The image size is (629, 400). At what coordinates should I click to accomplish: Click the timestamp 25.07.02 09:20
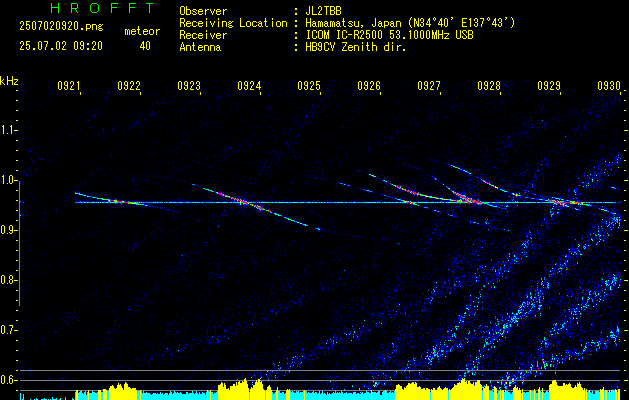[61, 46]
